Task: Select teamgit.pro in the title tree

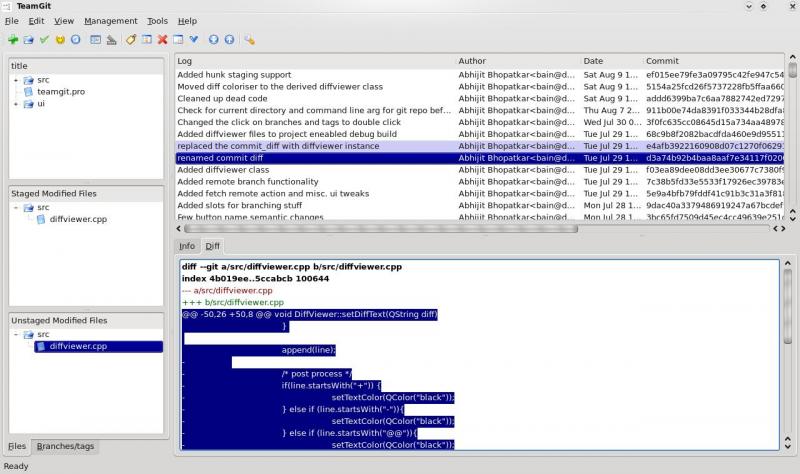Action: (x=61, y=92)
